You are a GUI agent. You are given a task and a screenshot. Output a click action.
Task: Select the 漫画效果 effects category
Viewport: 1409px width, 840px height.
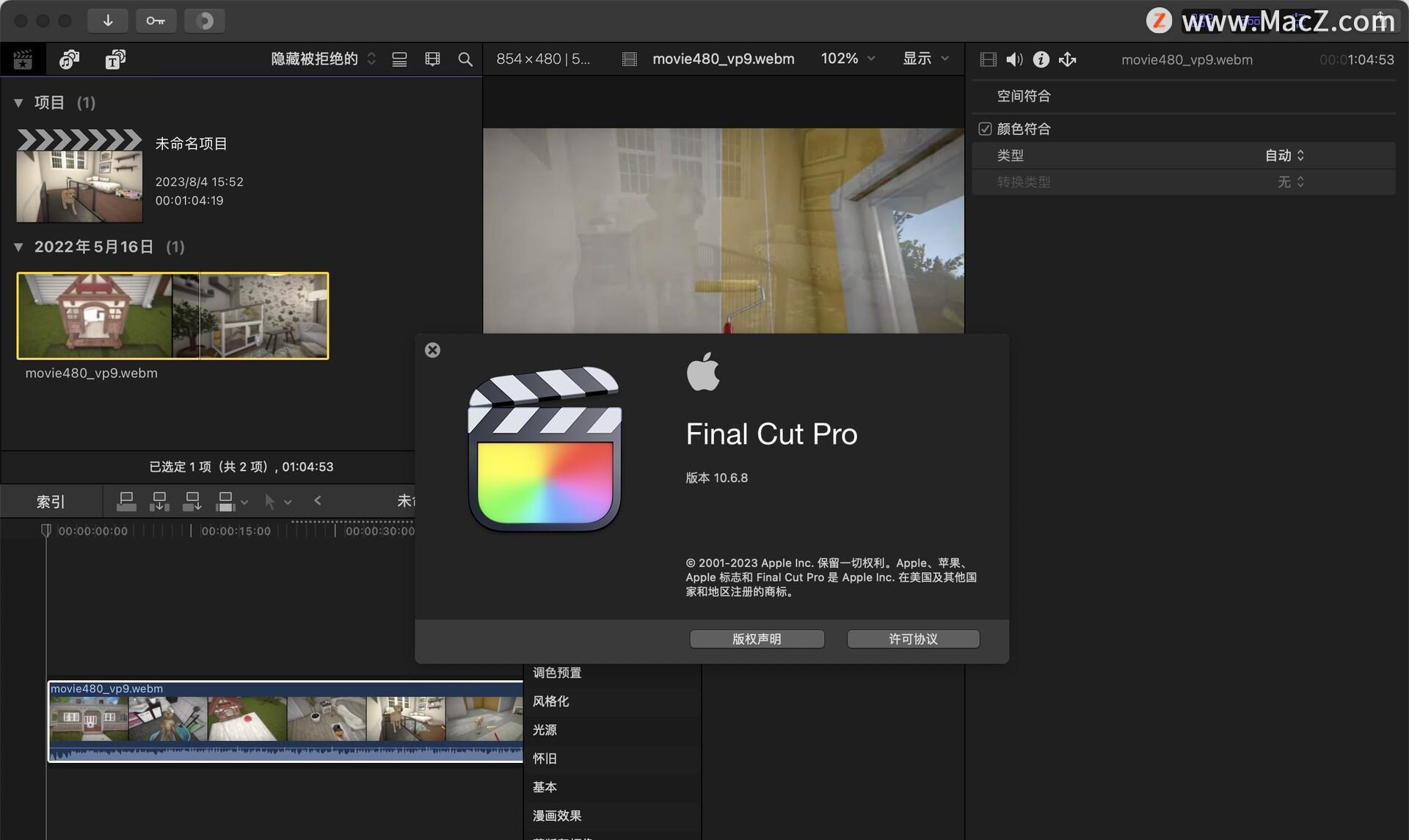coord(612,816)
